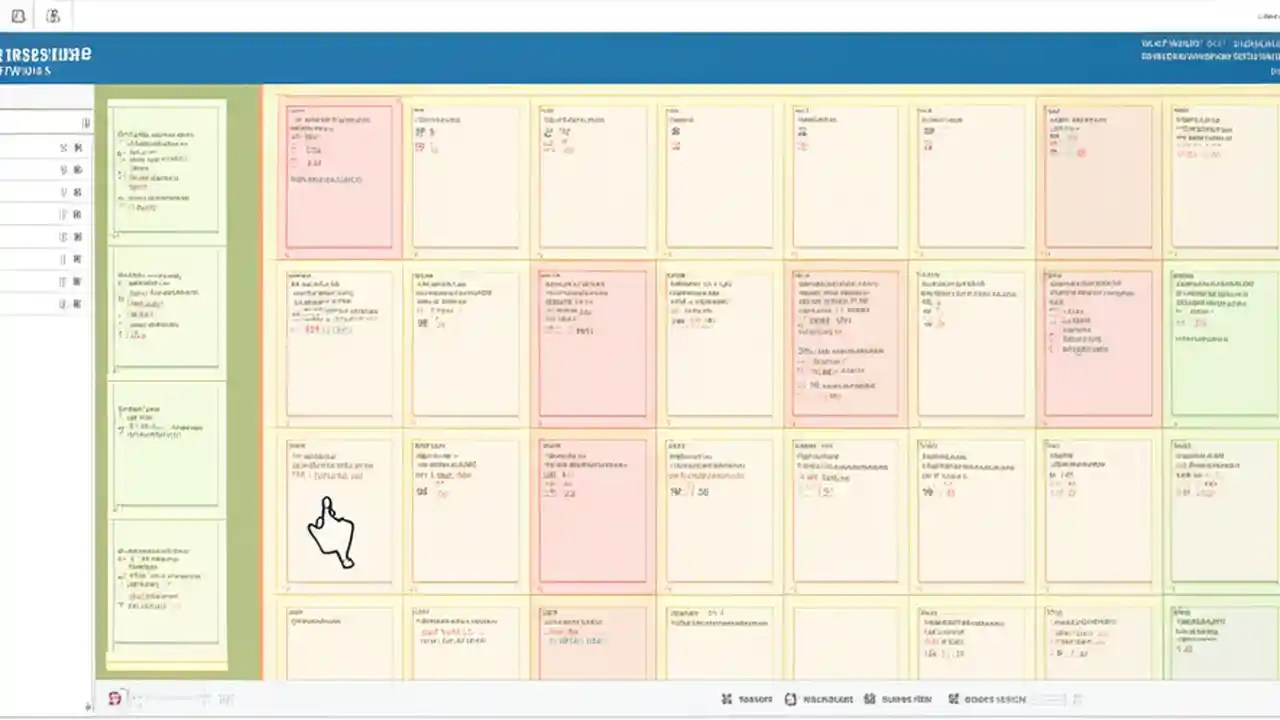Click the green card at the bottom-right corner of the board
The width and height of the screenshot is (1280, 720).
tap(1222, 640)
